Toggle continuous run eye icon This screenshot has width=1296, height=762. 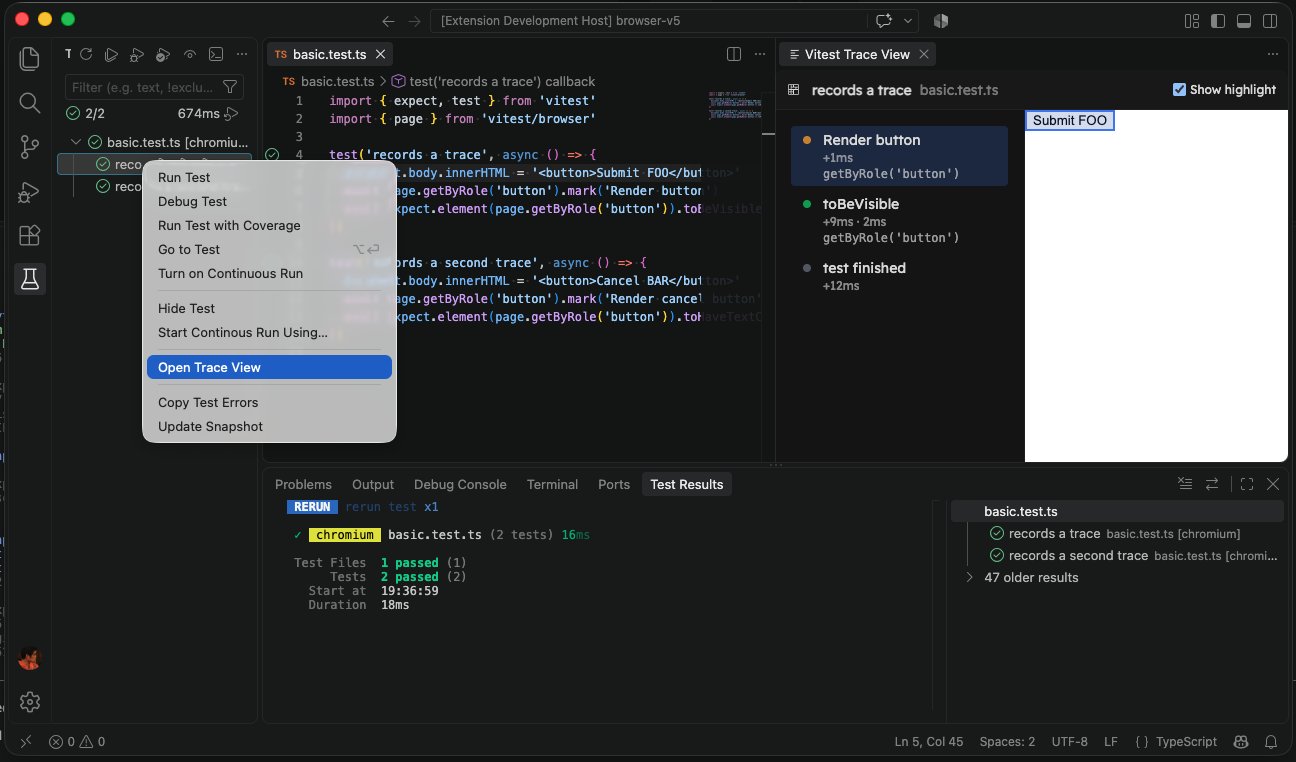click(x=190, y=54)
